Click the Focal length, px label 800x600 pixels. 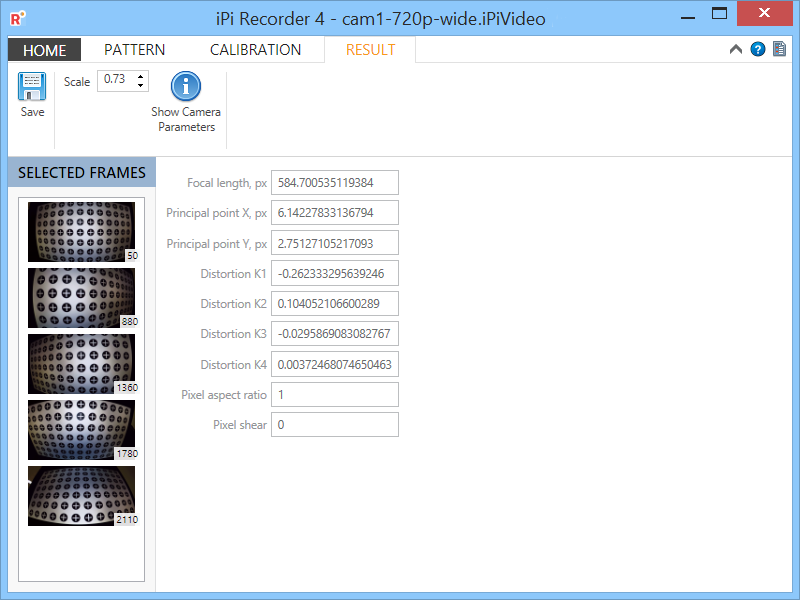pyautogui.click(x=227, y=183)
